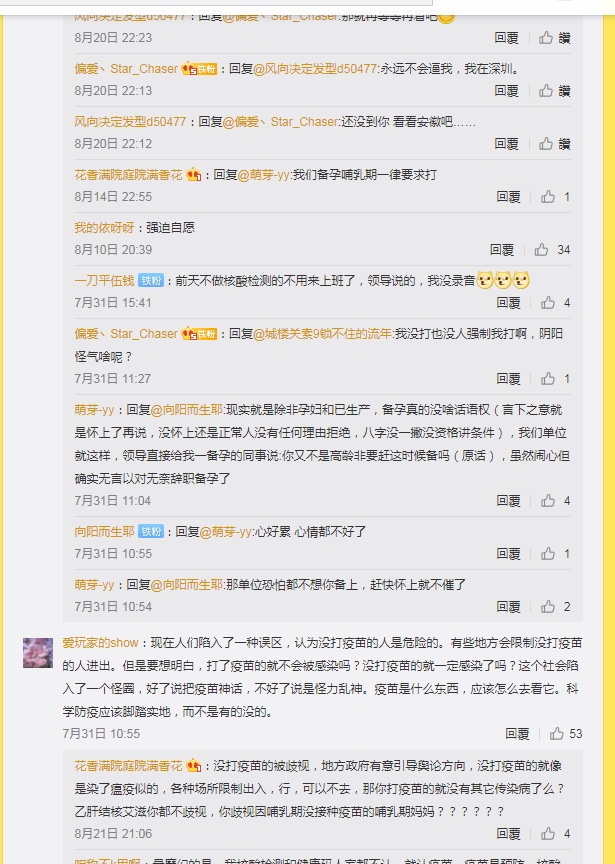Open the @风向决定发型d50477 mention link

coord(315,69)
